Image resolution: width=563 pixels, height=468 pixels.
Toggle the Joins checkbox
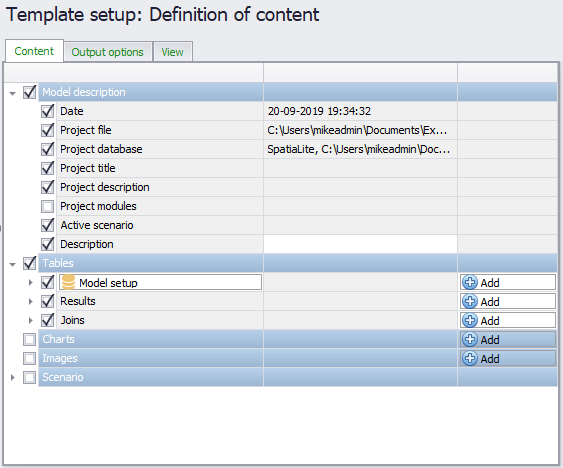click(47, 320)
